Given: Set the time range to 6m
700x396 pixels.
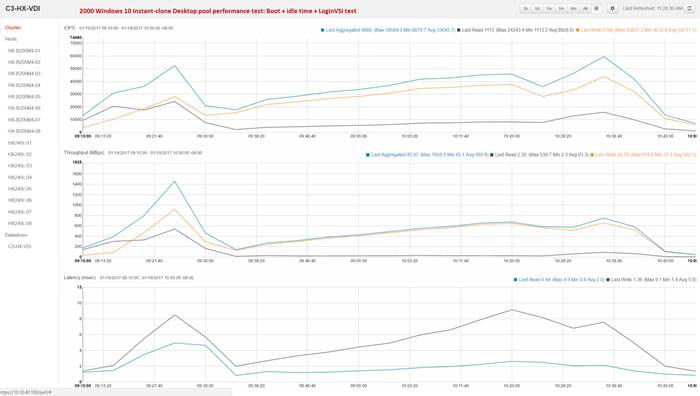Looking at the screenshot, I should click(573, 8).
